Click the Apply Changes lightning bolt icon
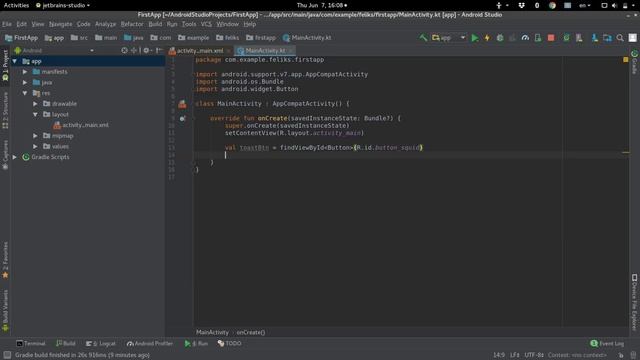Screen dimensions: 640x360 pyautogui.click(x=487, y=38)
